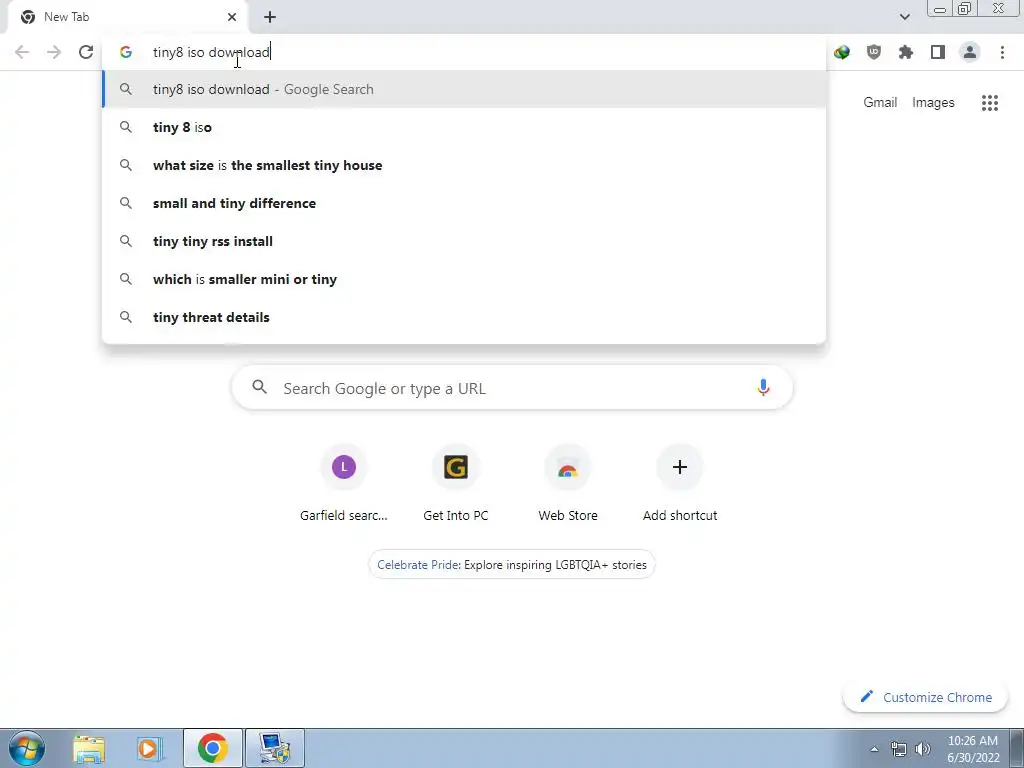This screenshot has height=768, width=1024.
Task: Open Windows Explorer from taskbar
Action: point(89,748)
